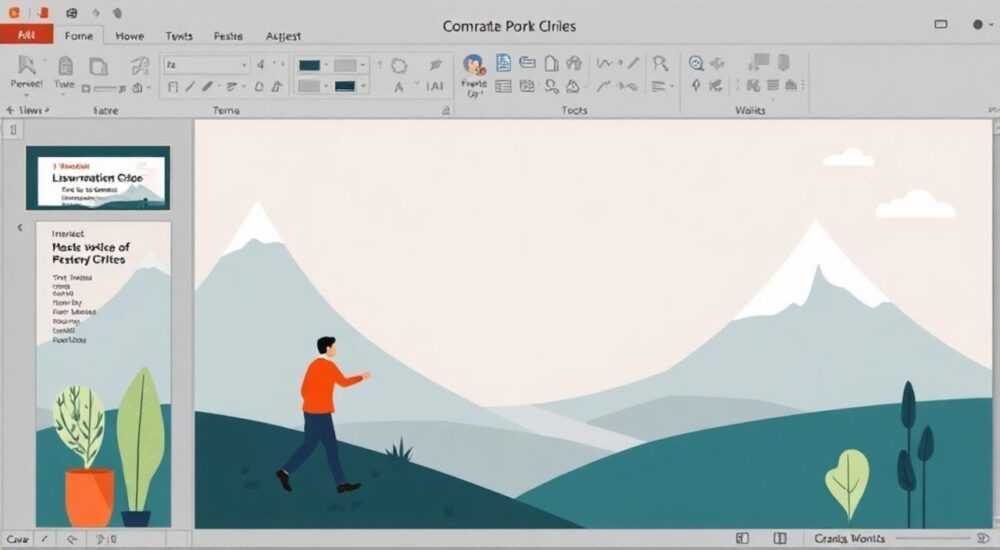Select the gray swatch, bottom row
This screenshot has height=550, width=1000.
[x=309, y=86]
